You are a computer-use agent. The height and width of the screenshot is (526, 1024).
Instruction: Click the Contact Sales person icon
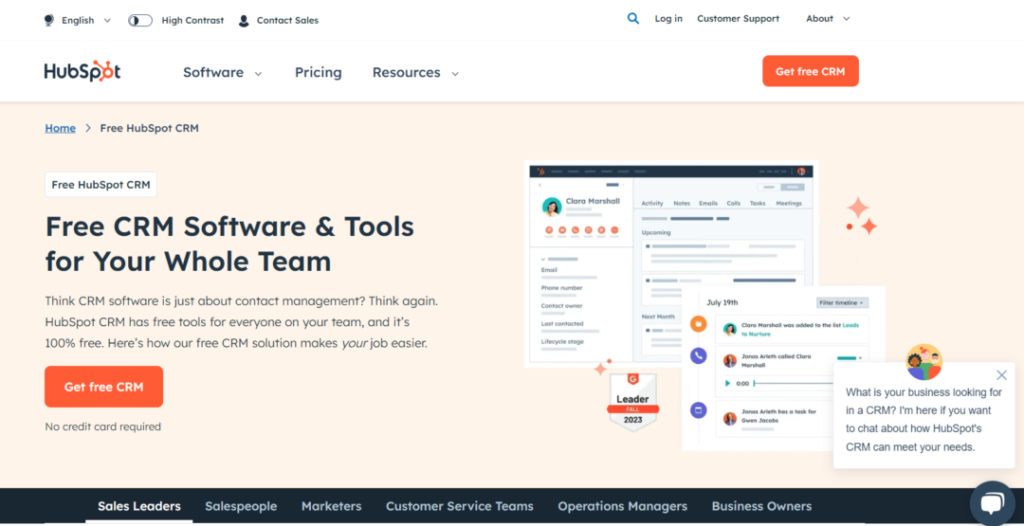coord(244,20)
